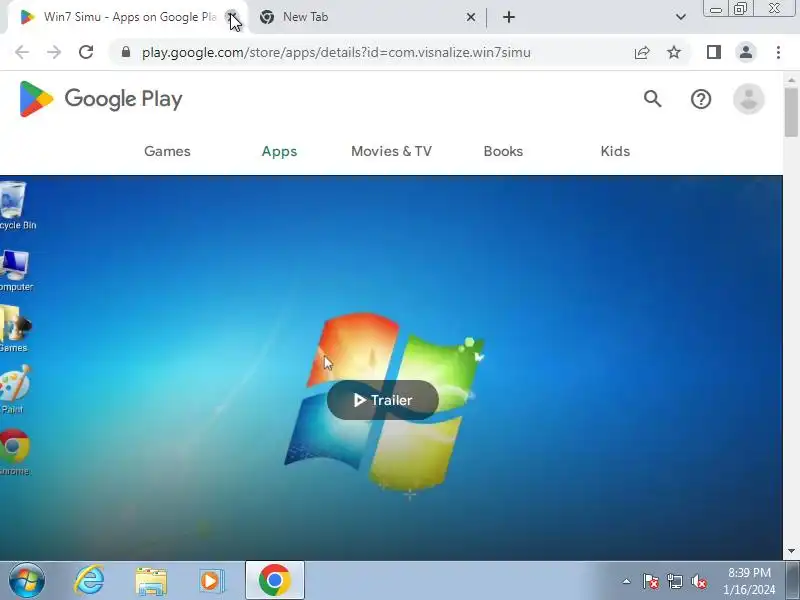Screen dimensions: 800x600
Task: Open the Books category
Action: pos(503,152)
